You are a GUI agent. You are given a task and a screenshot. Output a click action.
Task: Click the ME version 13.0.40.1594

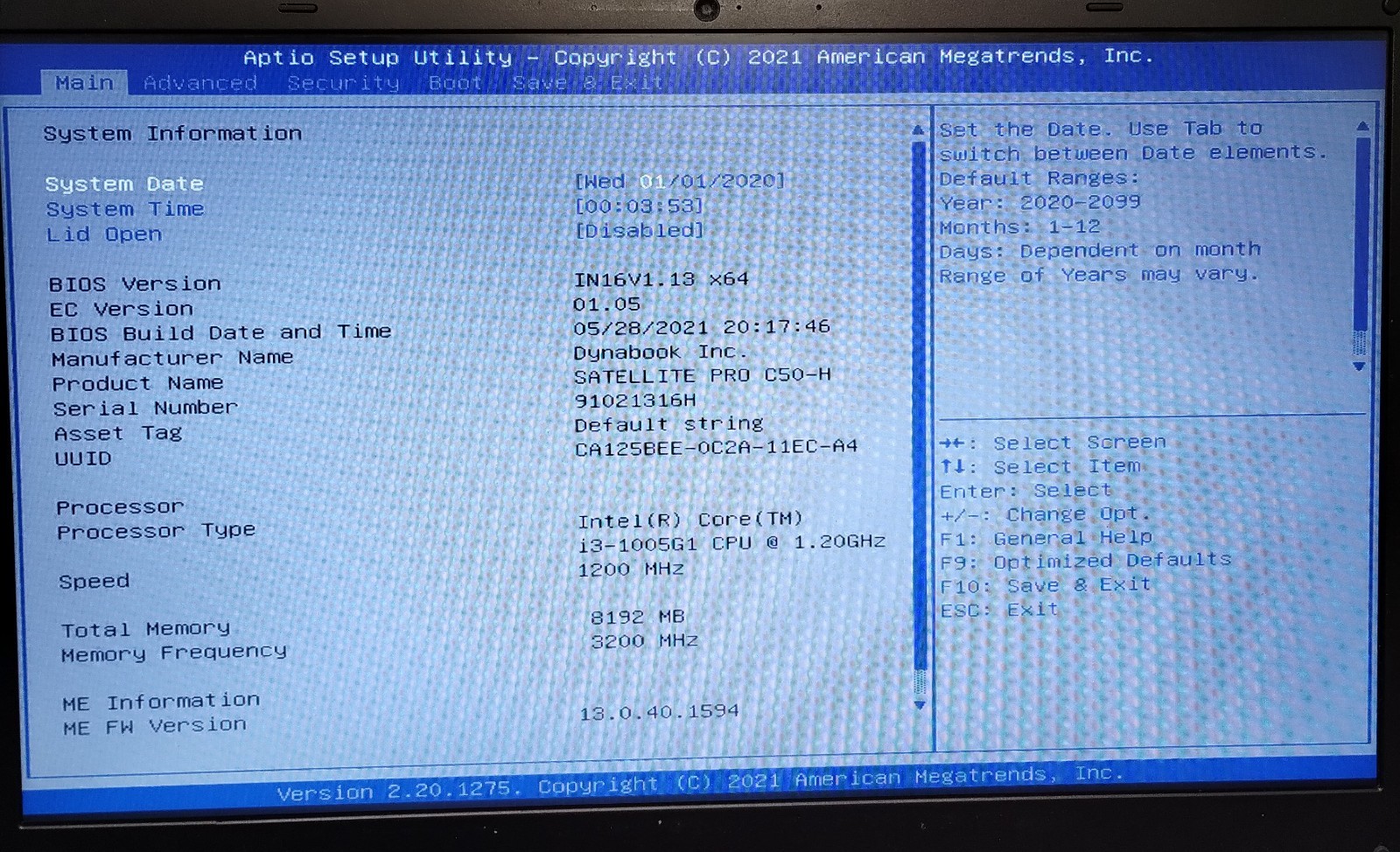coord(659,712)
